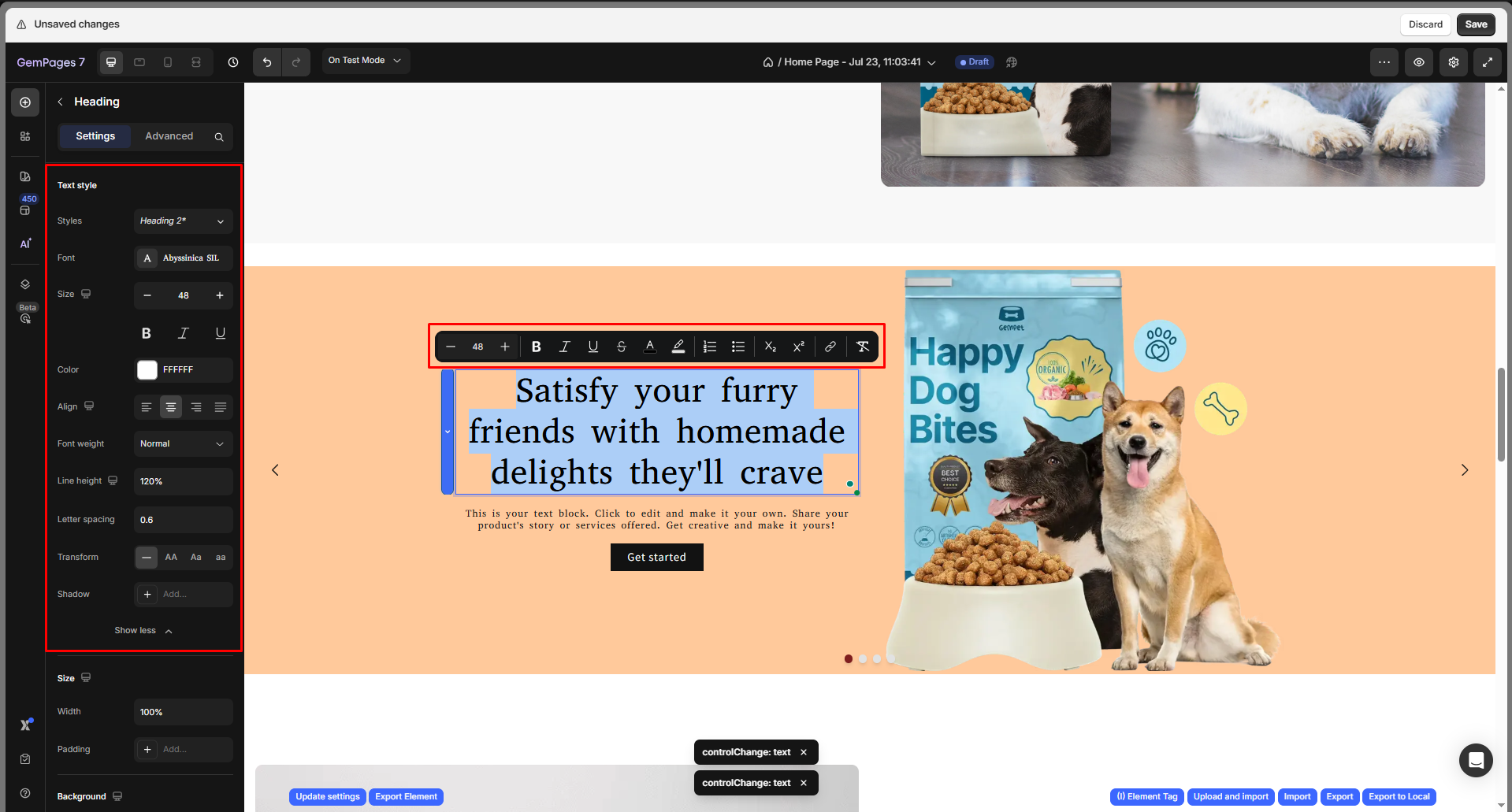Open the Styles dropdown showing Heading 2
The height and width of the screenshot is (812, 1512).
click(x=183, y=221)
